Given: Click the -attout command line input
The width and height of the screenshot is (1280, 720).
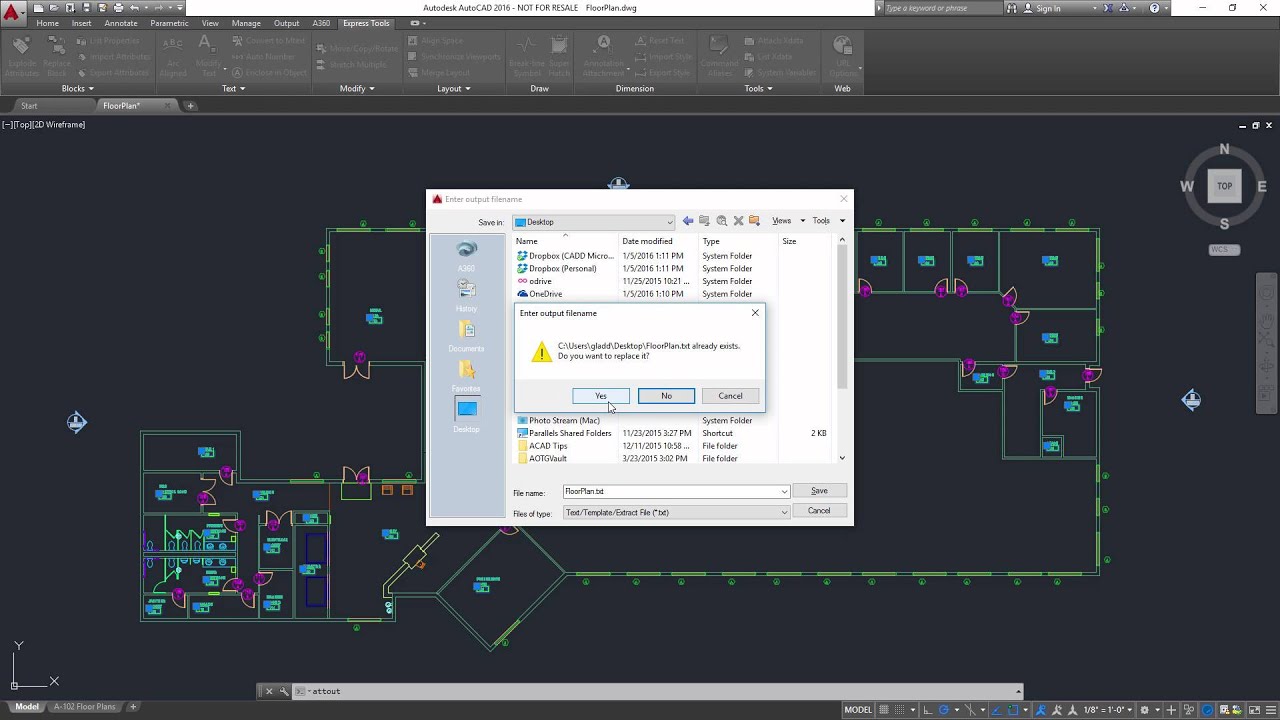Looking at the screenshot, I should (660, 691).
